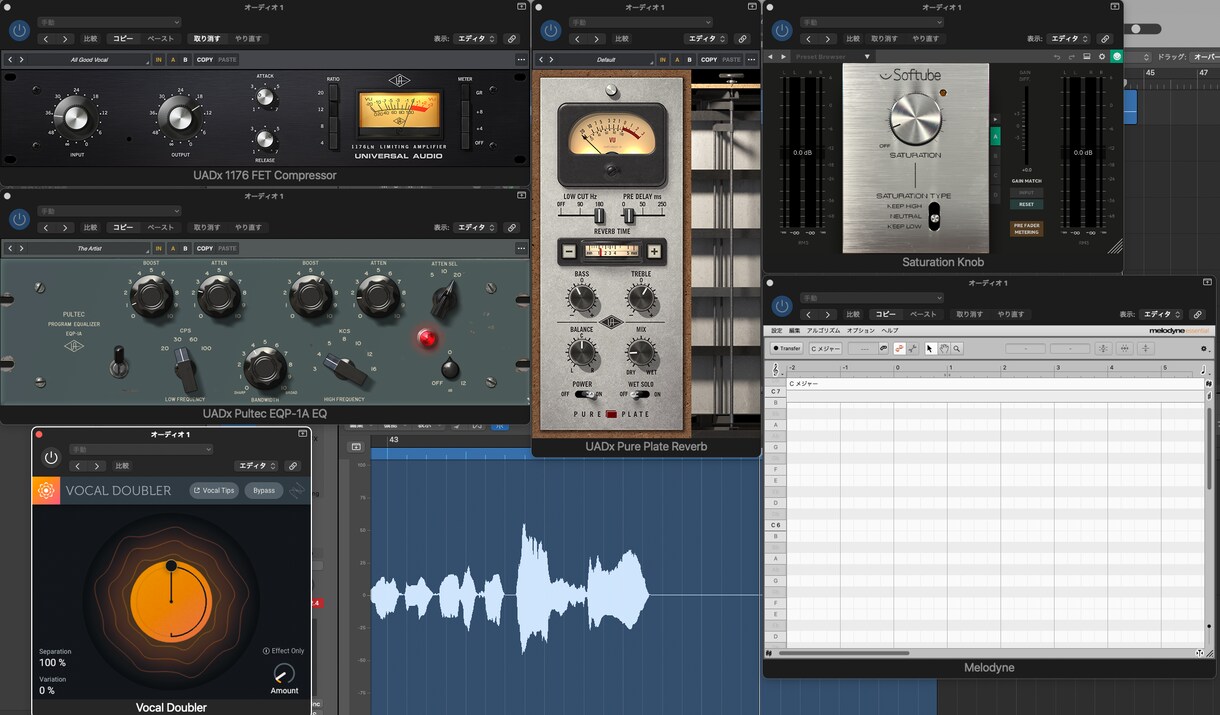Viewport: 1220px width, 715px height.
Task: Open Melodyne オプション menu
Action: [x=861, y=330]
